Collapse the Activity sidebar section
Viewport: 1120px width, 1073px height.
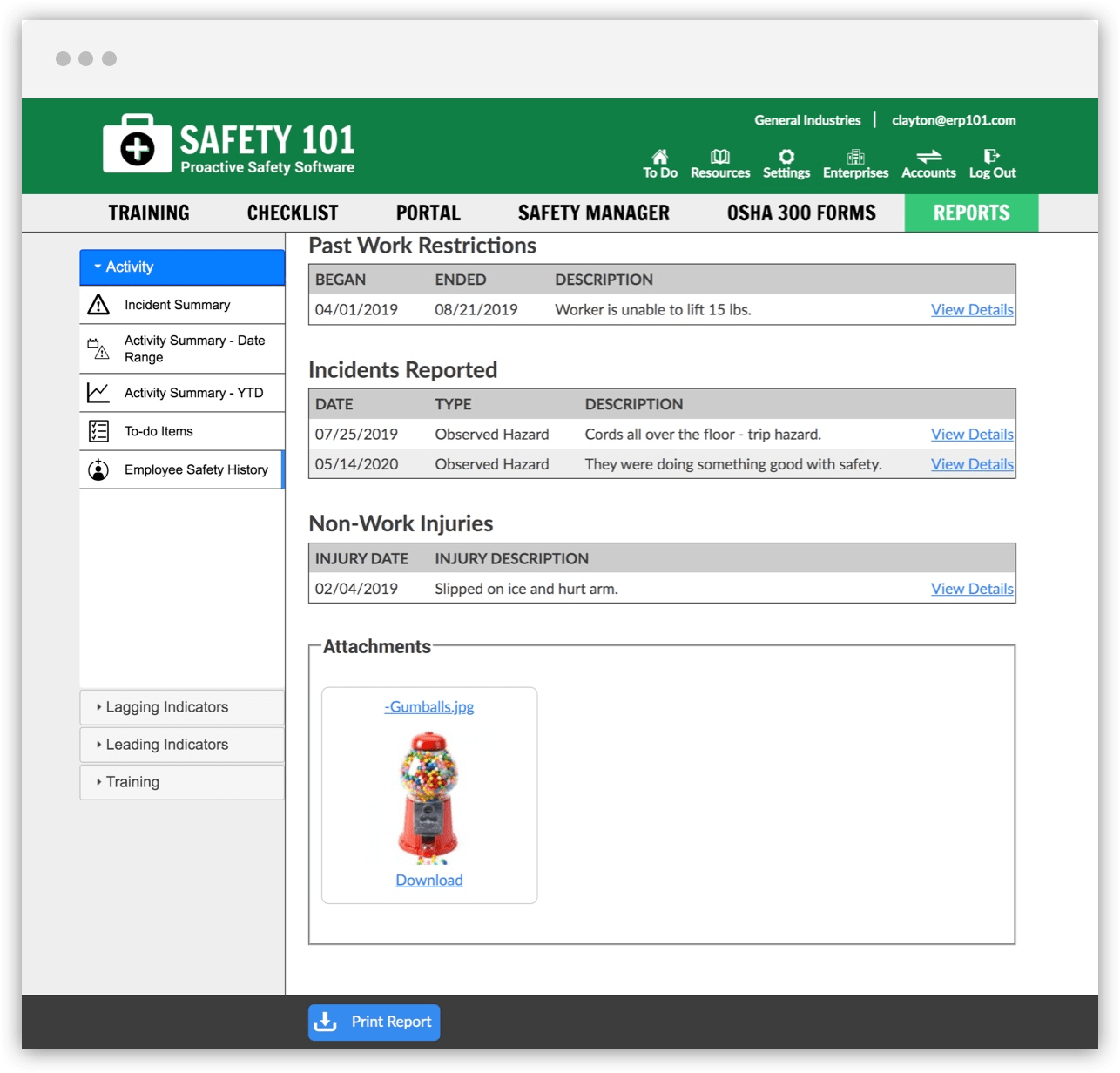click(182, 267)
